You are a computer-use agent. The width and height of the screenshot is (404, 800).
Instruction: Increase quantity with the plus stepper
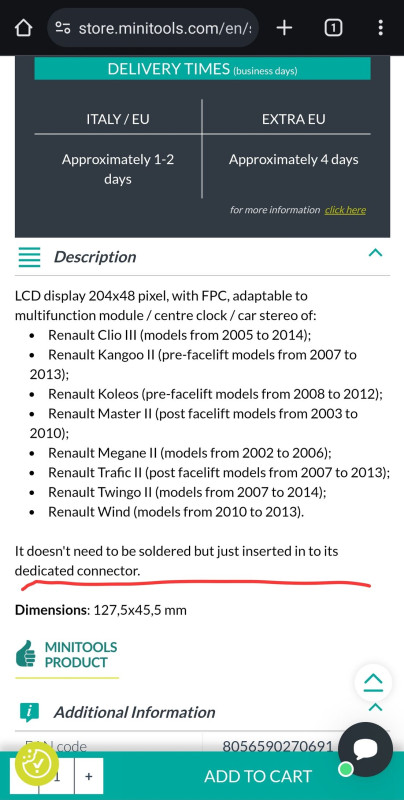[x=89, y=776]
